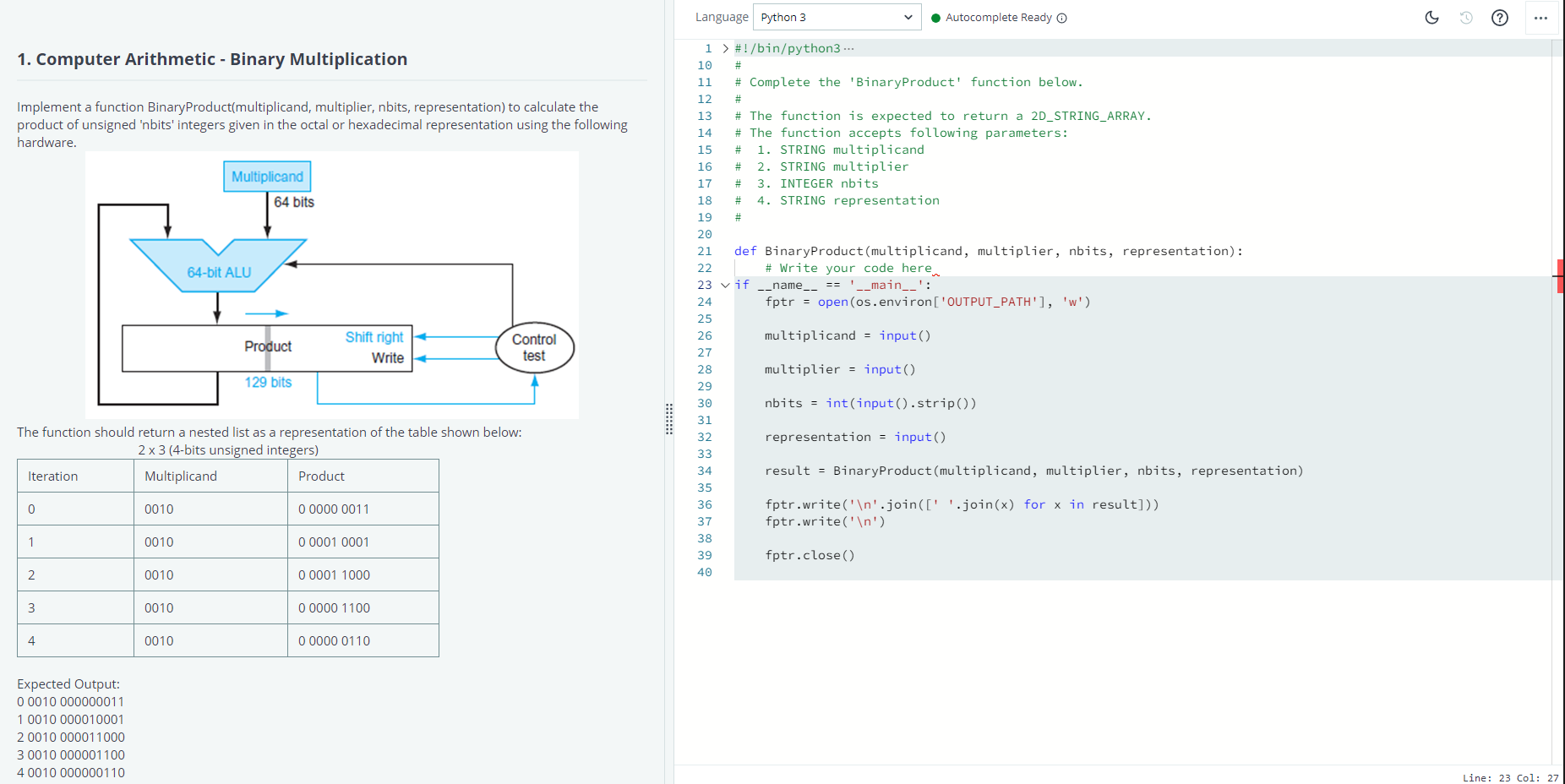Click the 'nbits = int(input().strip())' line
Viewport: 1565px width, 784px height.
870,403
